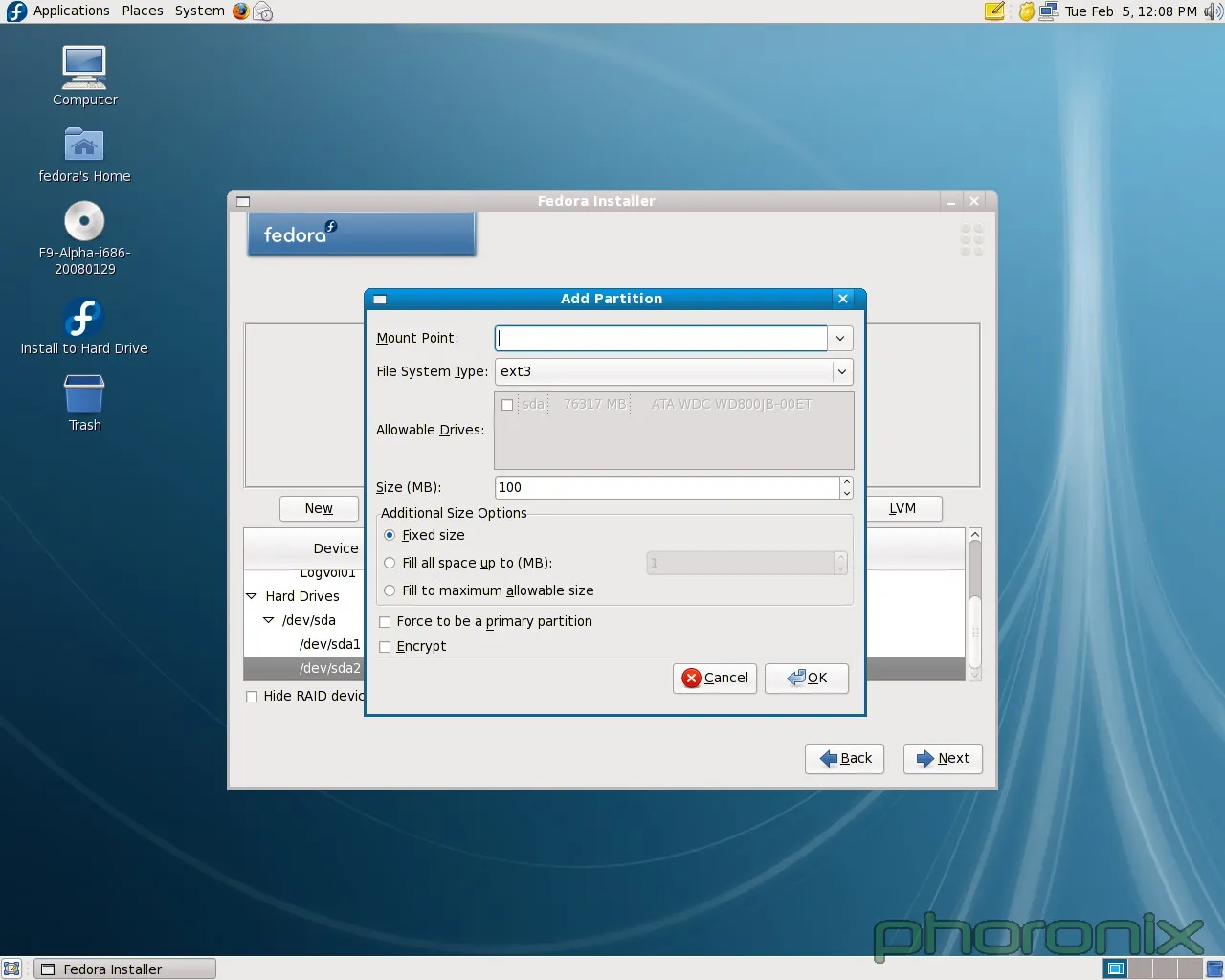The width and height of the screenshot is (1225, 980).
Task: Launch Install to Hard Drive icon
Action: tap(84, 317)
